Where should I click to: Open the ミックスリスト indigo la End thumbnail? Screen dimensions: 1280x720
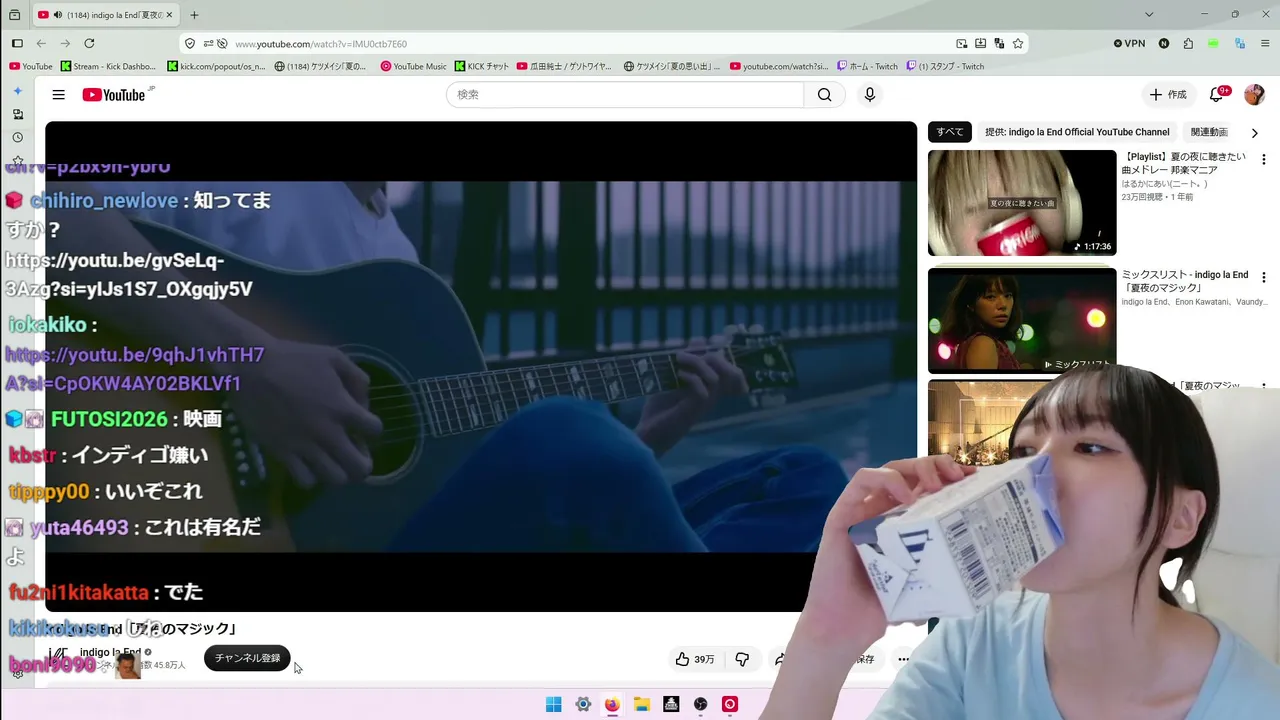click(1022, 320)
